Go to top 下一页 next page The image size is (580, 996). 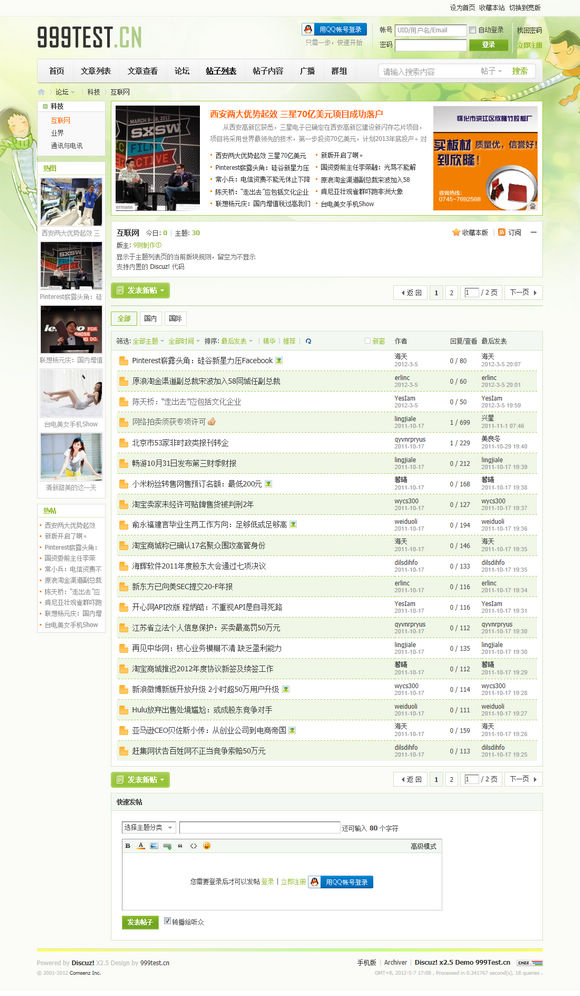tap(523, 292)
